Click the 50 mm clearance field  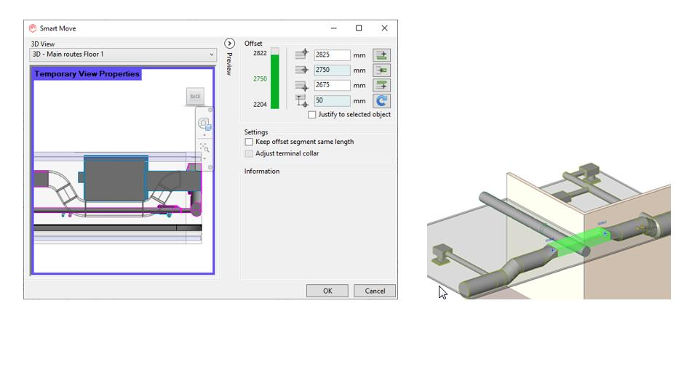[x=332, y=101]
